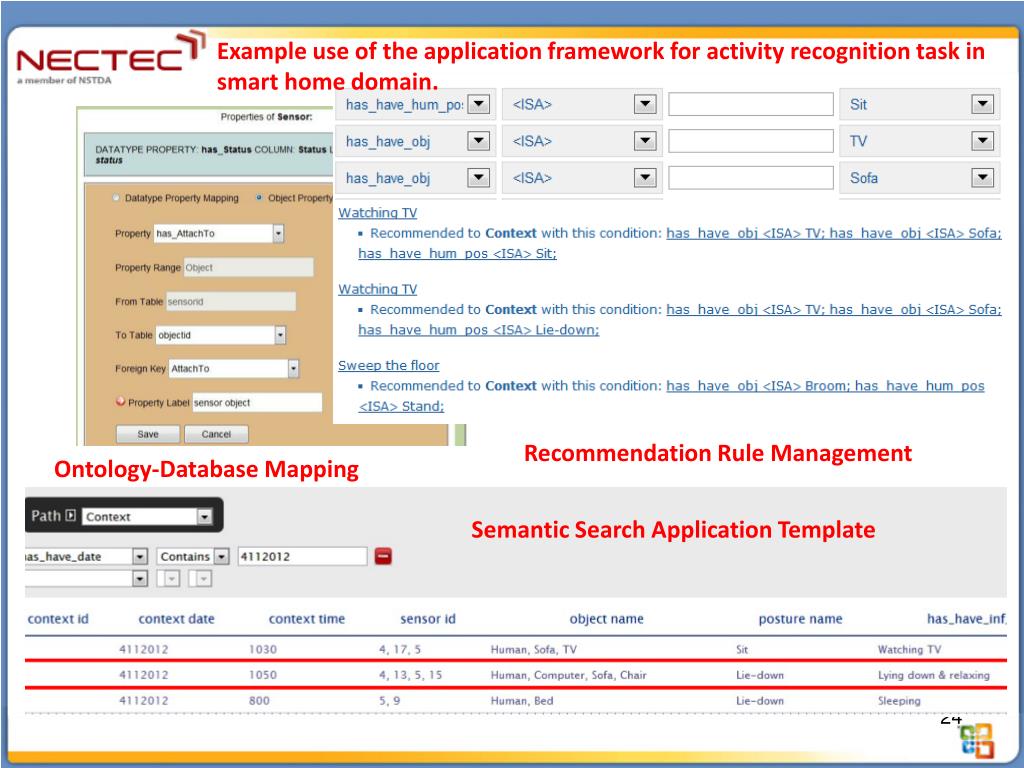Open the Sofa value dropdown

982,178
